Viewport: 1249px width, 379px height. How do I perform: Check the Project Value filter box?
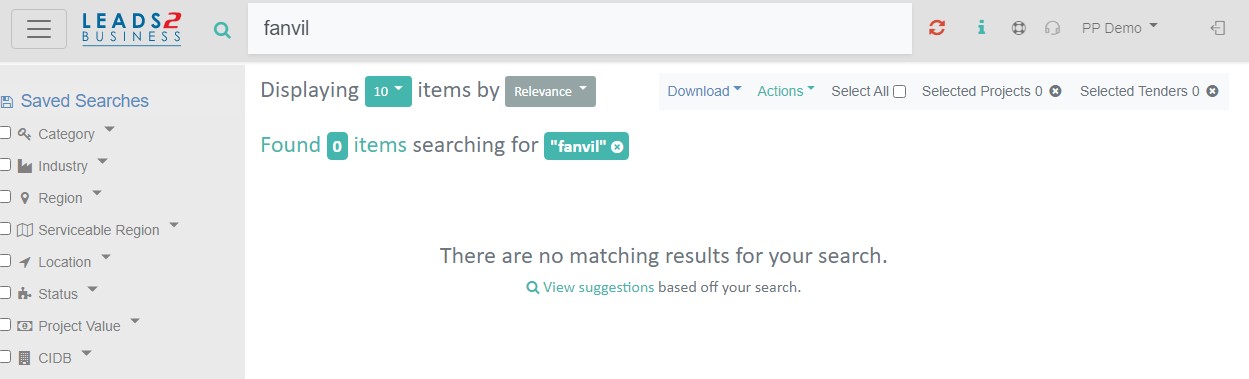click(x=5, y=325)
